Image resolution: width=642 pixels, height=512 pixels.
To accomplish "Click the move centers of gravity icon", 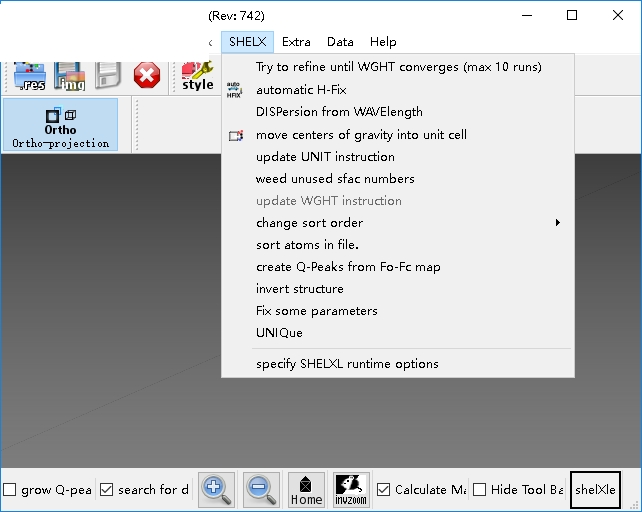I will (236, 135).
